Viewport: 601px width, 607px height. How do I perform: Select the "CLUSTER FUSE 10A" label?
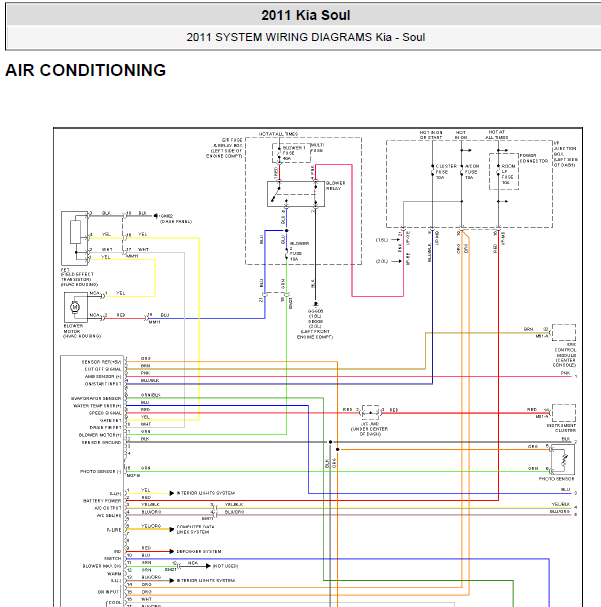[x=446, y=171]
